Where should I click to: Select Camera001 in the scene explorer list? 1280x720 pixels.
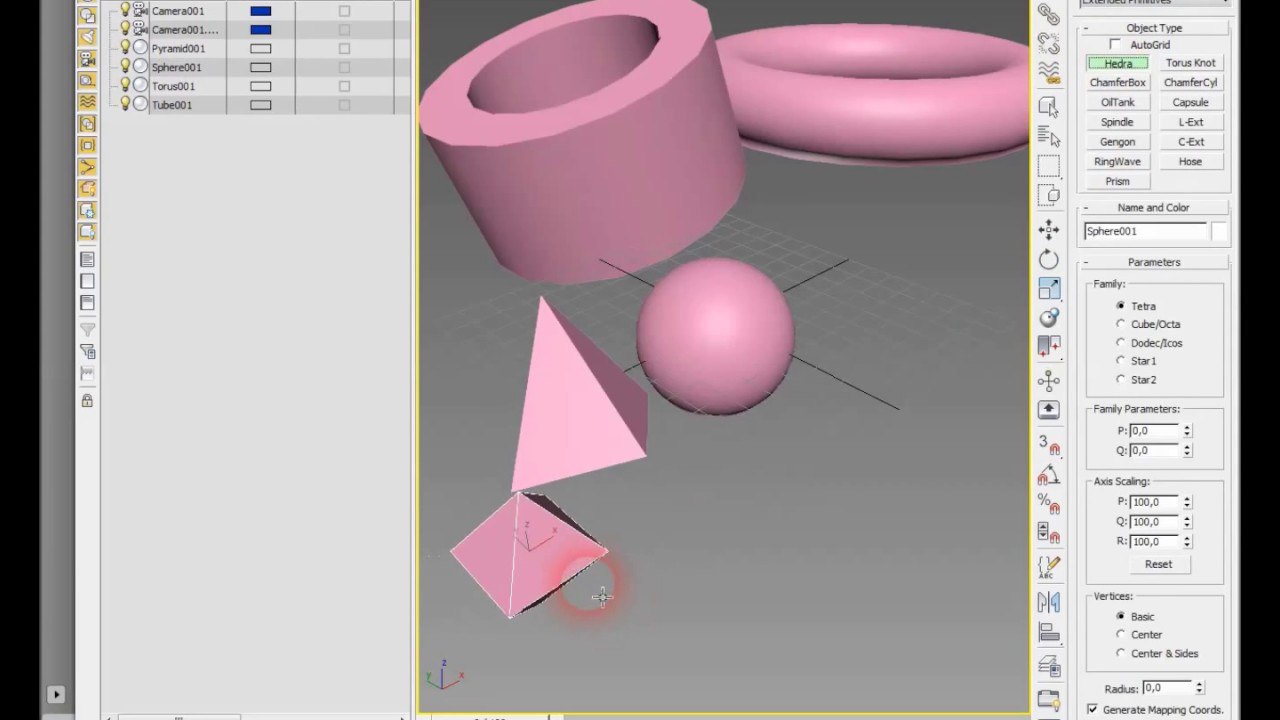coord(178,11)
